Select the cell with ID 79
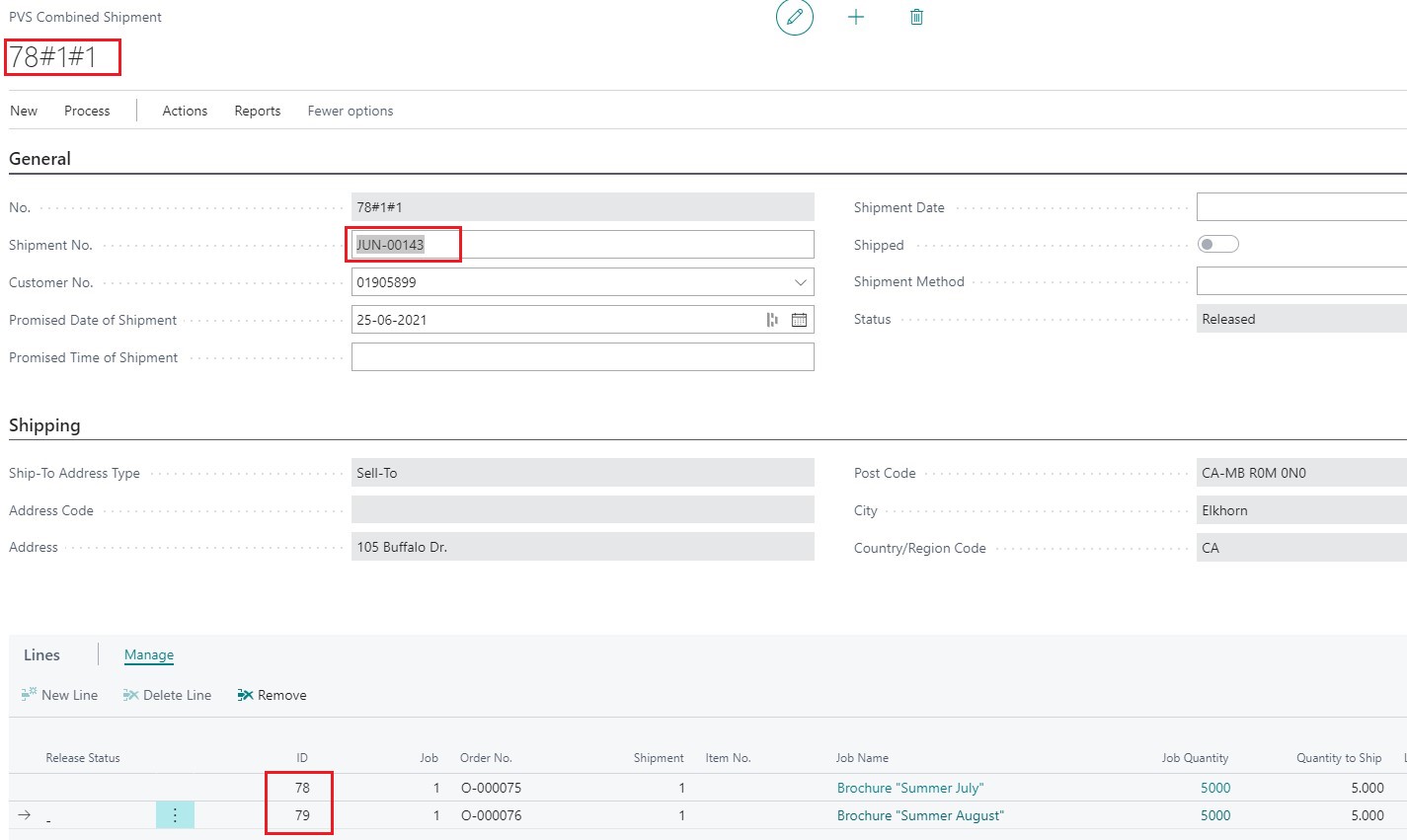This screenshot has height=840, width=1407. [302, 815]
